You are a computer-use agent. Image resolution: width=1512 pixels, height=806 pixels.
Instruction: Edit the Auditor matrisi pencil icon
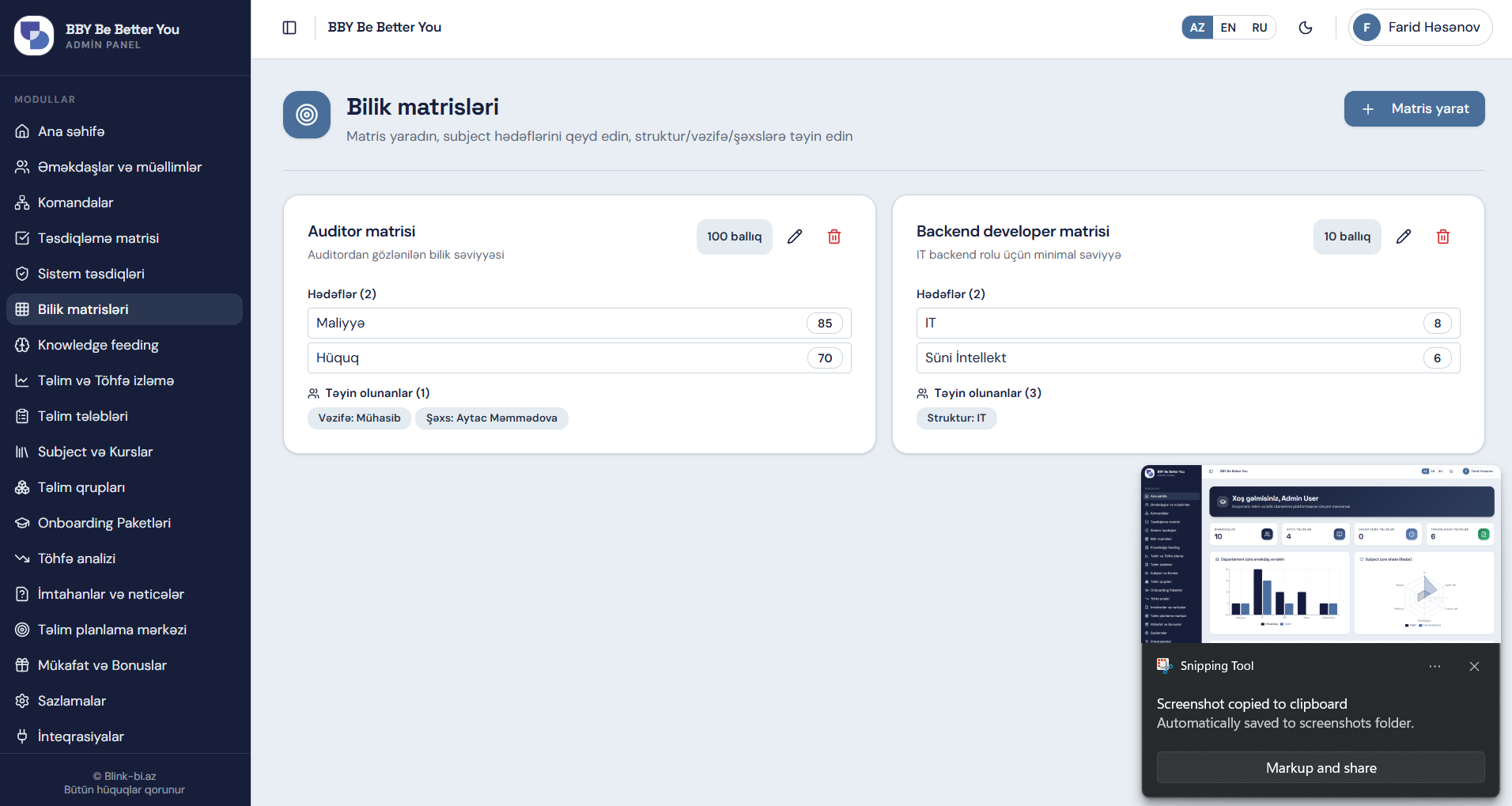795,237
